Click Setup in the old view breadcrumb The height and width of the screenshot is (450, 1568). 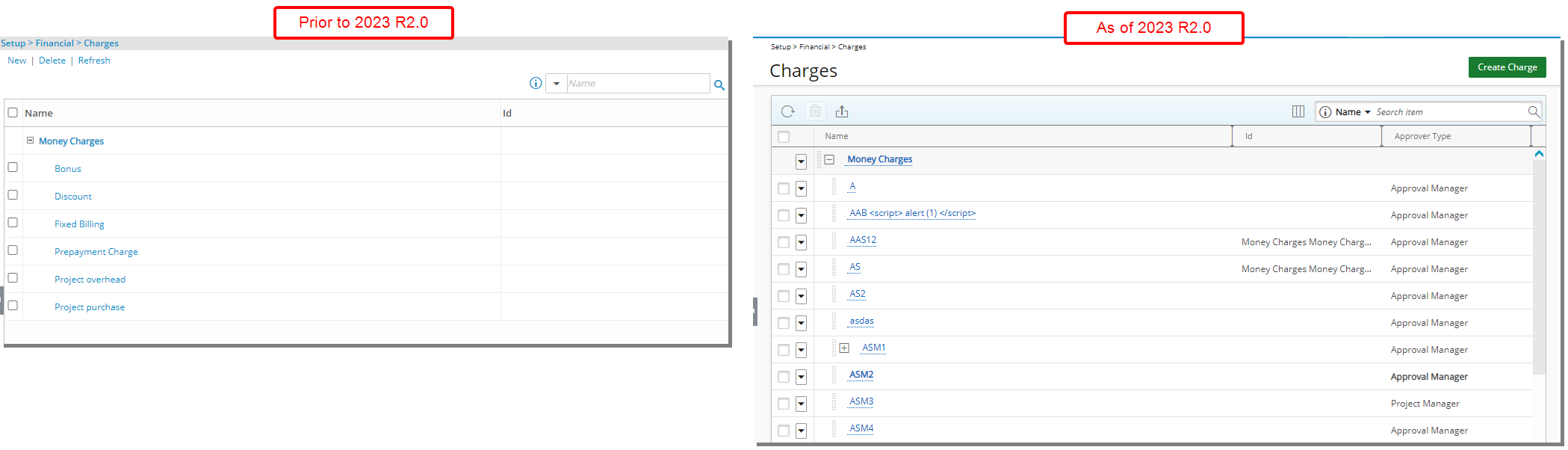(13, 43)
